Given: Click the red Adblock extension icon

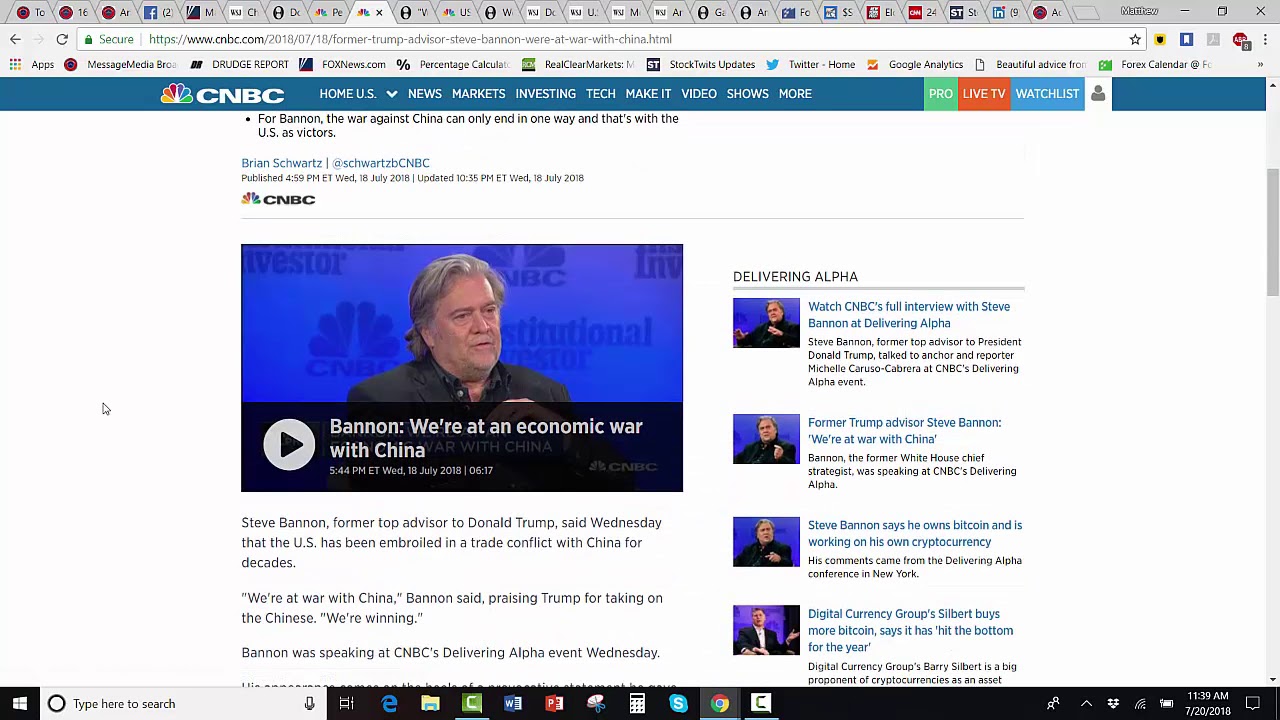Looking at the screenshot, I should point(1240,40).
